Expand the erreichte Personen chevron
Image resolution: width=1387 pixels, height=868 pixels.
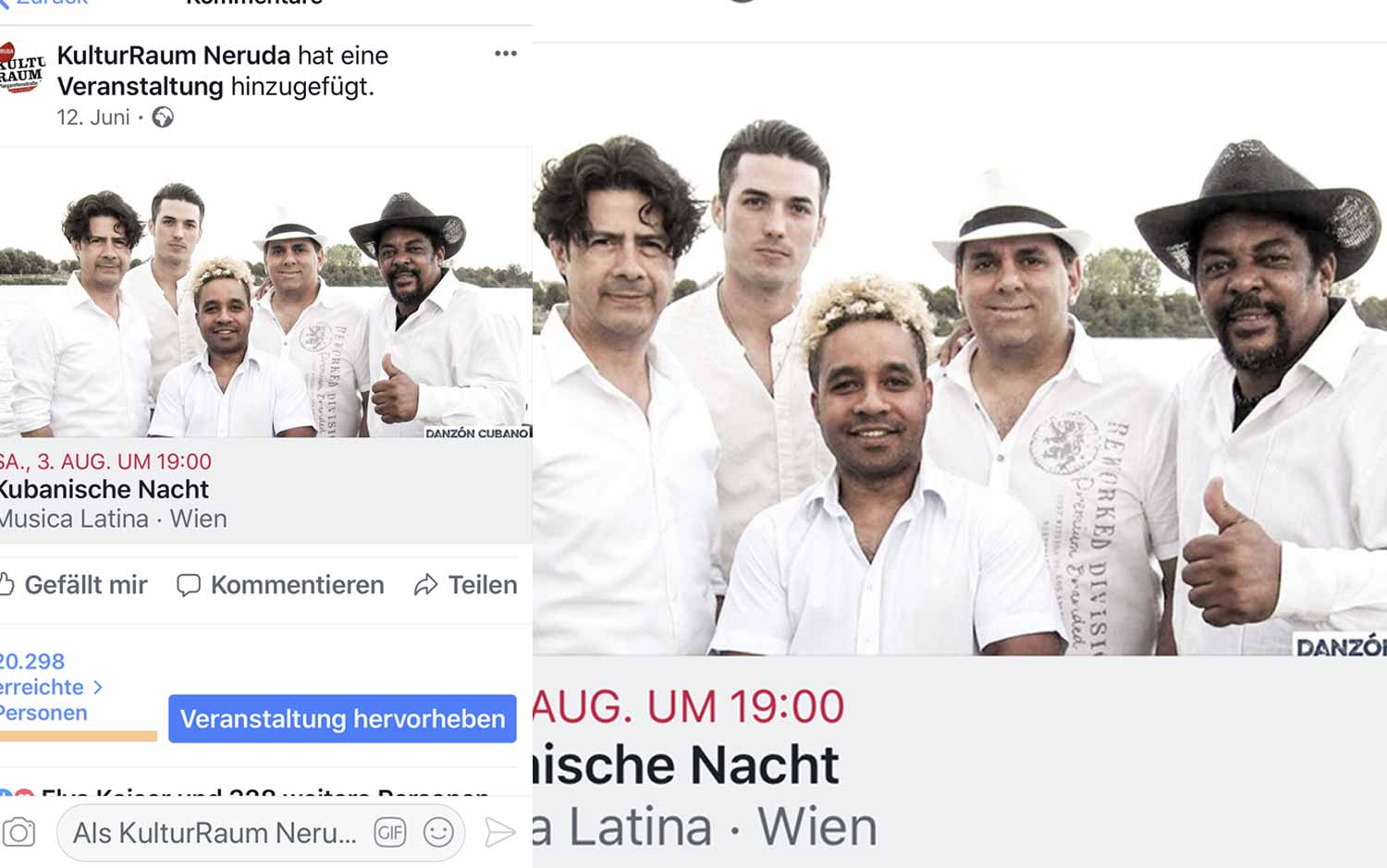coord(98,688)
